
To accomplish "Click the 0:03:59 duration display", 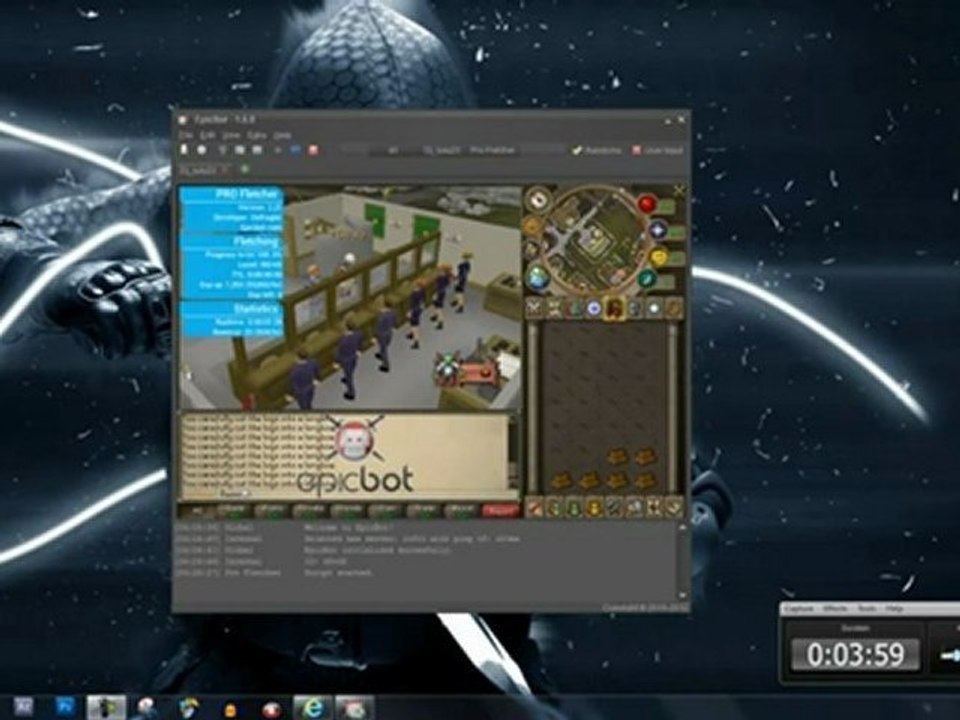I will click(855, 654).
